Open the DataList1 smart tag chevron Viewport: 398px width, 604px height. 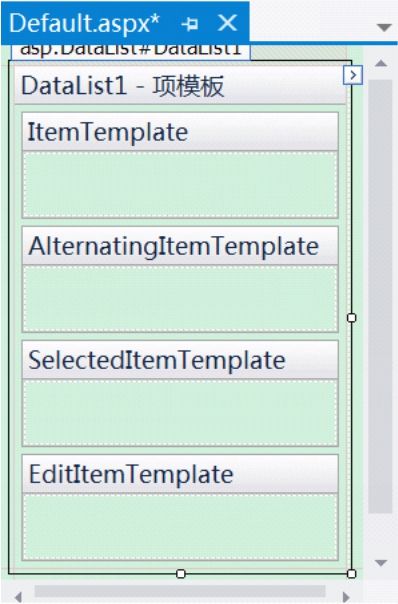(x=353, y=75)
